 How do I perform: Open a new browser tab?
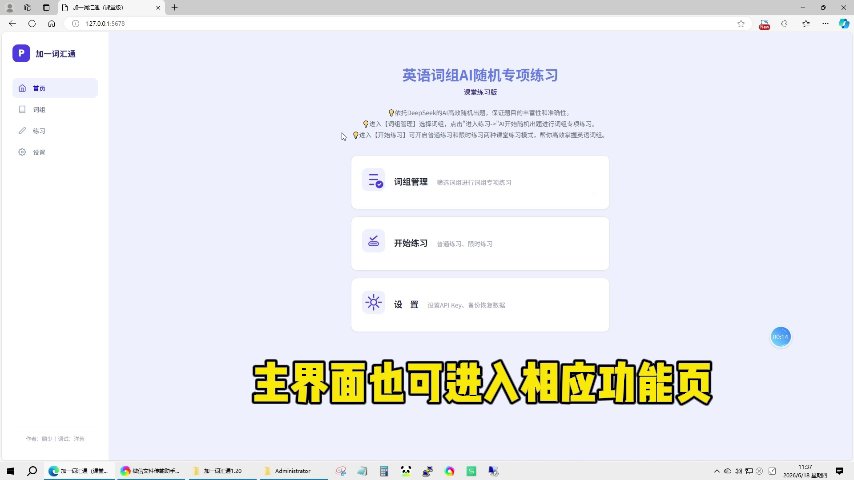click(x=174, y=8)
